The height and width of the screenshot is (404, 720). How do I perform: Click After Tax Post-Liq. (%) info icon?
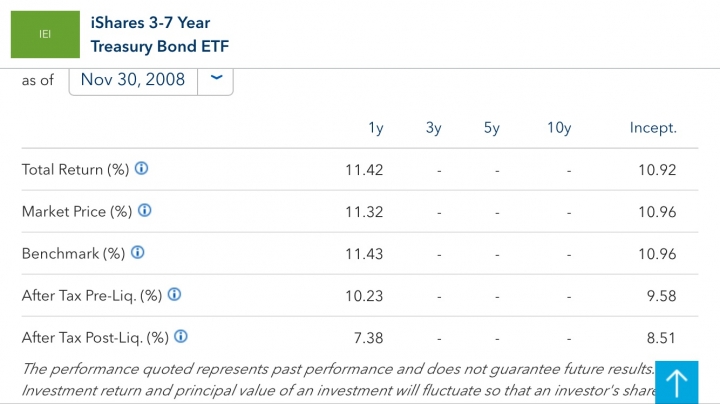coord(181,337)
